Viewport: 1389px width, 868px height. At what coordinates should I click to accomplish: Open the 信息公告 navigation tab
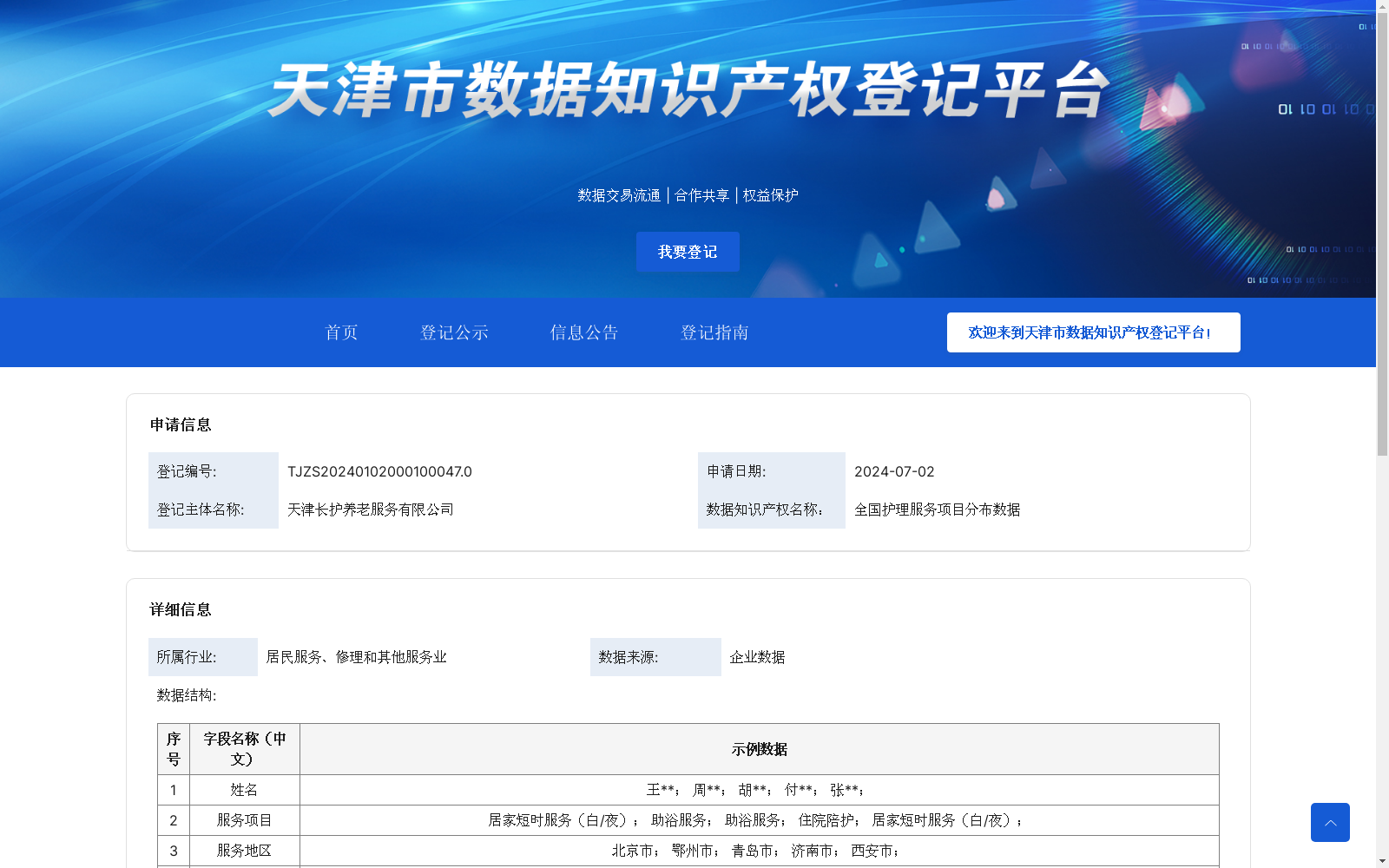(584, 332)
